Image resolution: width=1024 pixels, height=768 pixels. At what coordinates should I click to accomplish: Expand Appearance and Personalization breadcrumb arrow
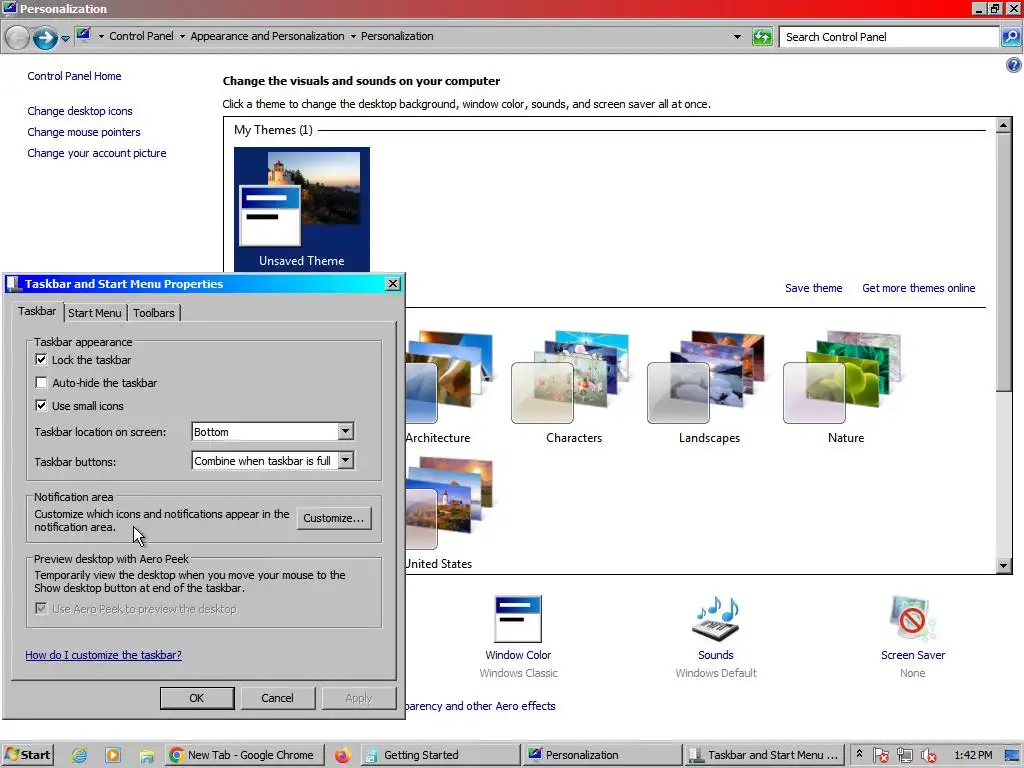353,37
